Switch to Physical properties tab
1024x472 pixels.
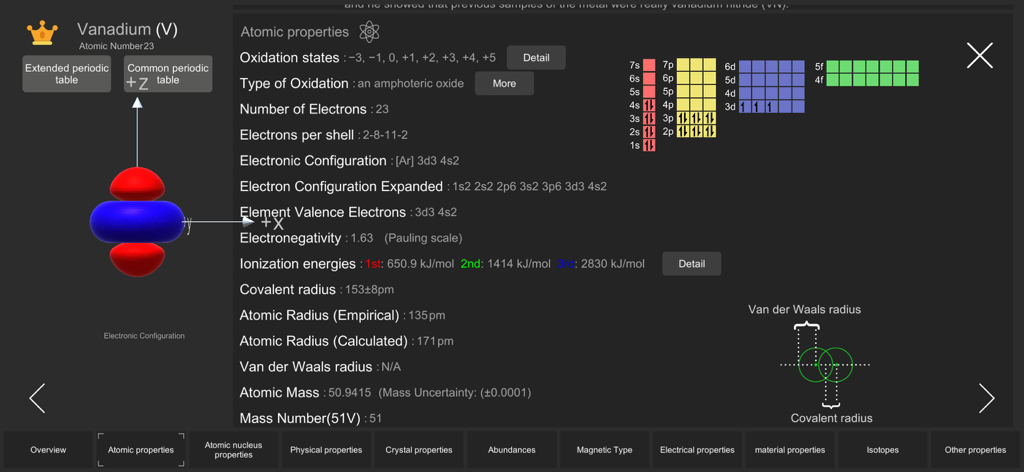click(326, 450)
